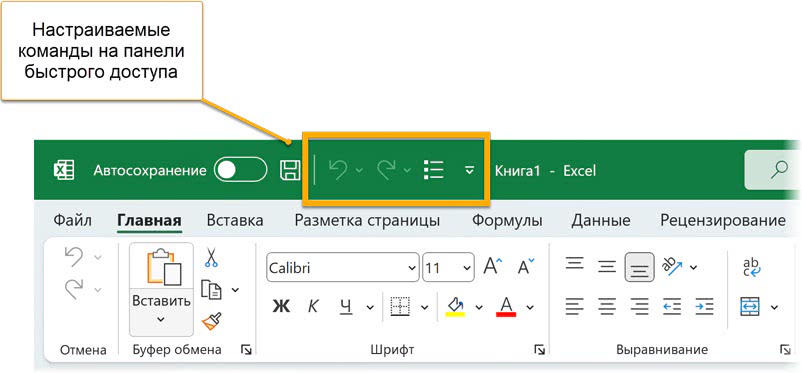The width and height of the screenshot is (802, 373).
Task: Click the Wrap text icon
Action: coord(752,267)
